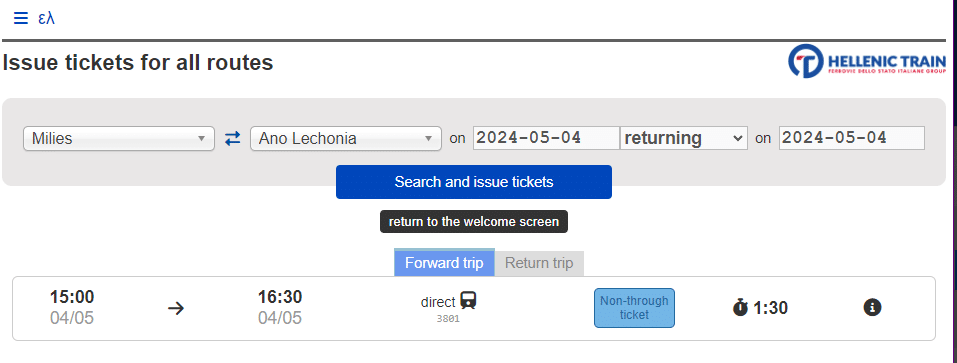Edit the return date field

coord(851,138)
